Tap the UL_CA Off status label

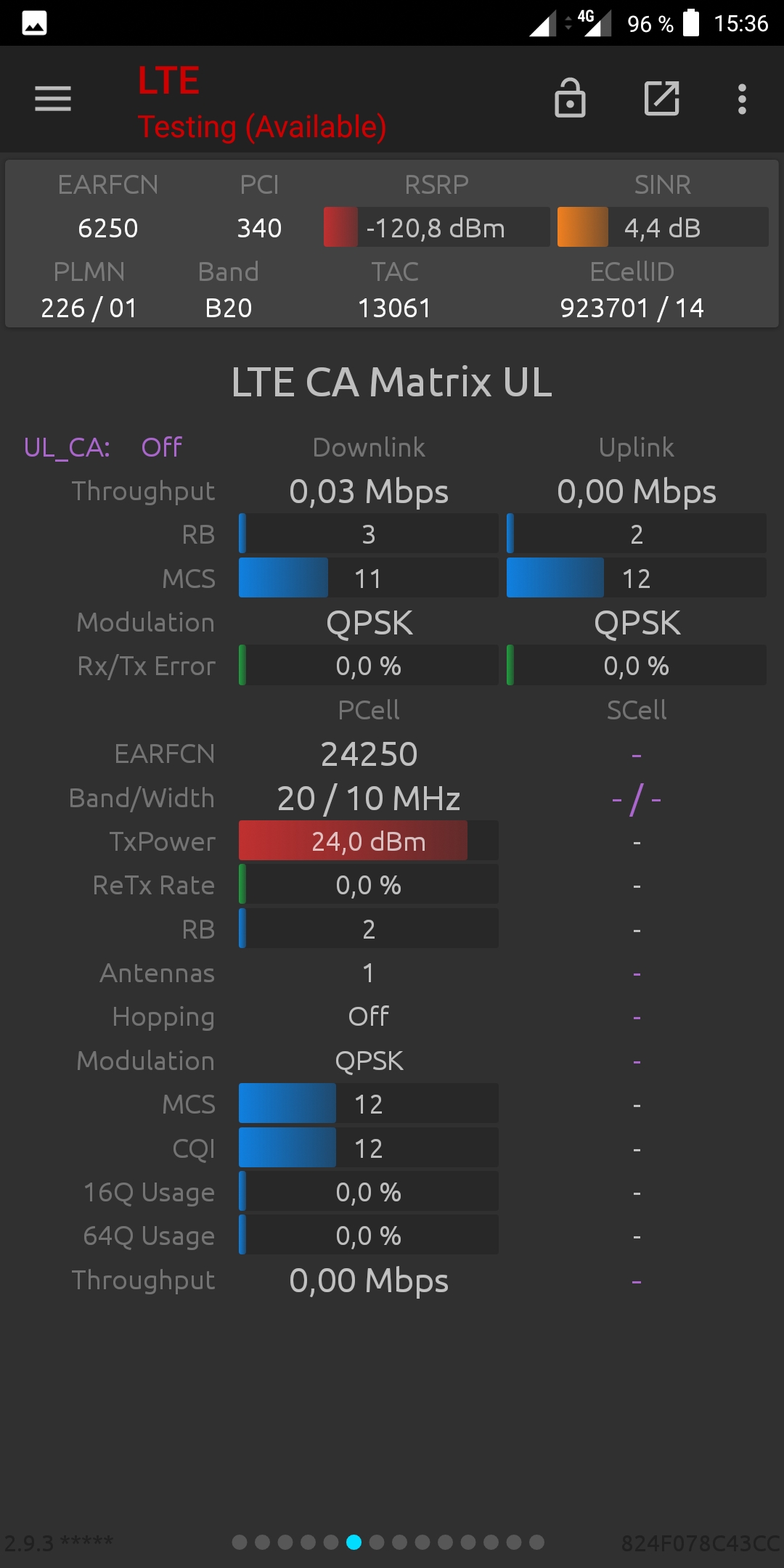pos(103,447)
